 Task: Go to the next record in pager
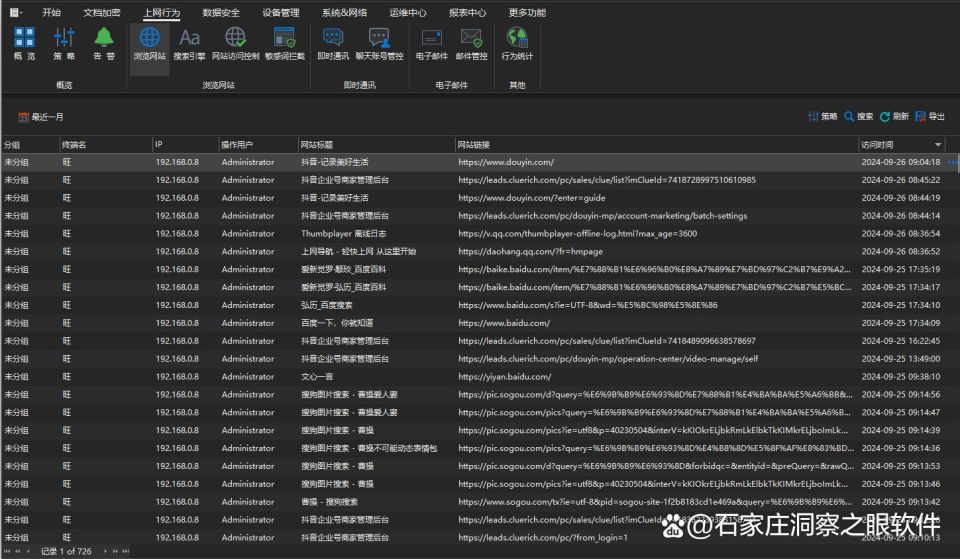(105, 552)
